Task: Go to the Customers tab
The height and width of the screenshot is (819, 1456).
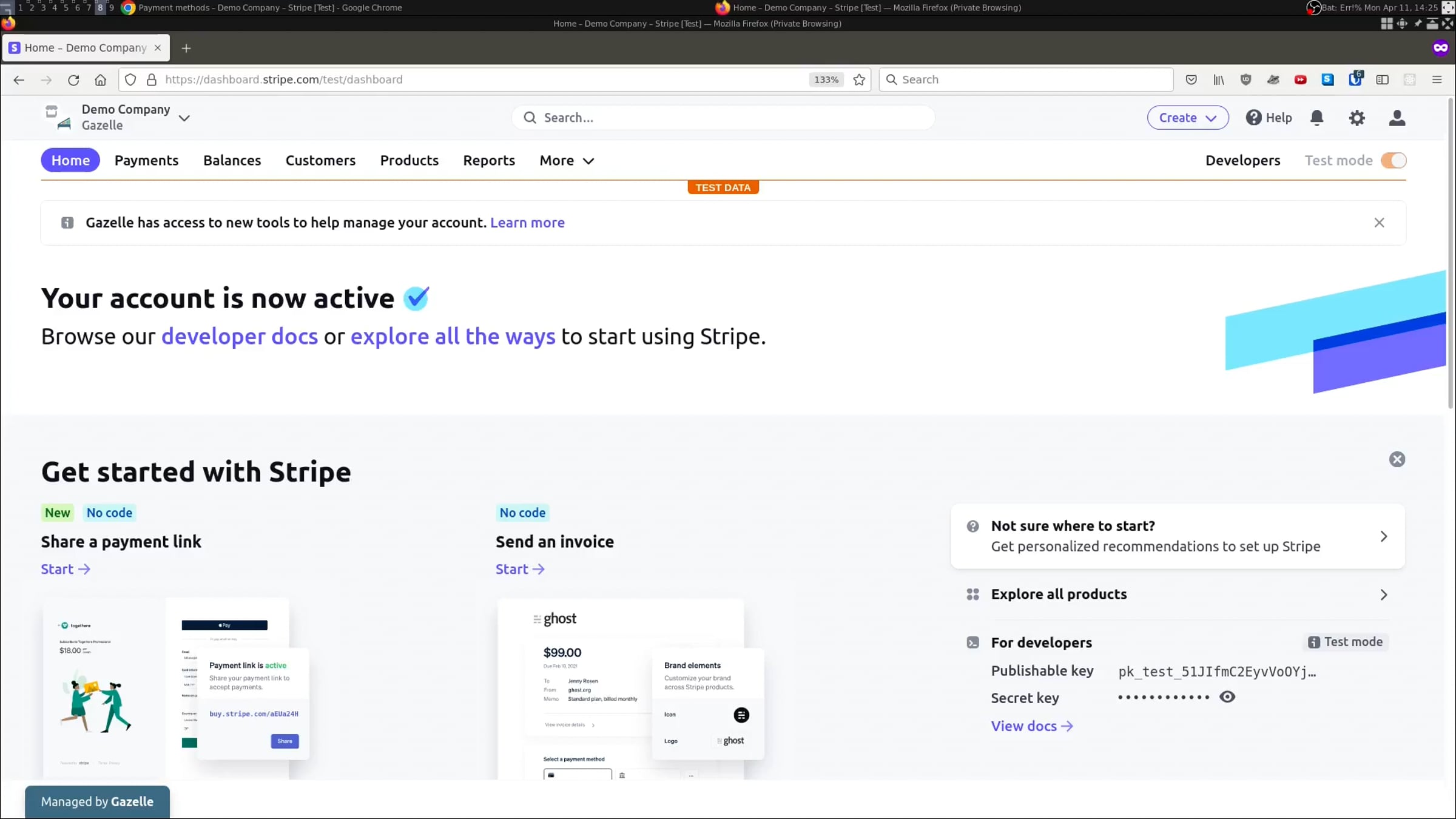Action: point(320,160)
